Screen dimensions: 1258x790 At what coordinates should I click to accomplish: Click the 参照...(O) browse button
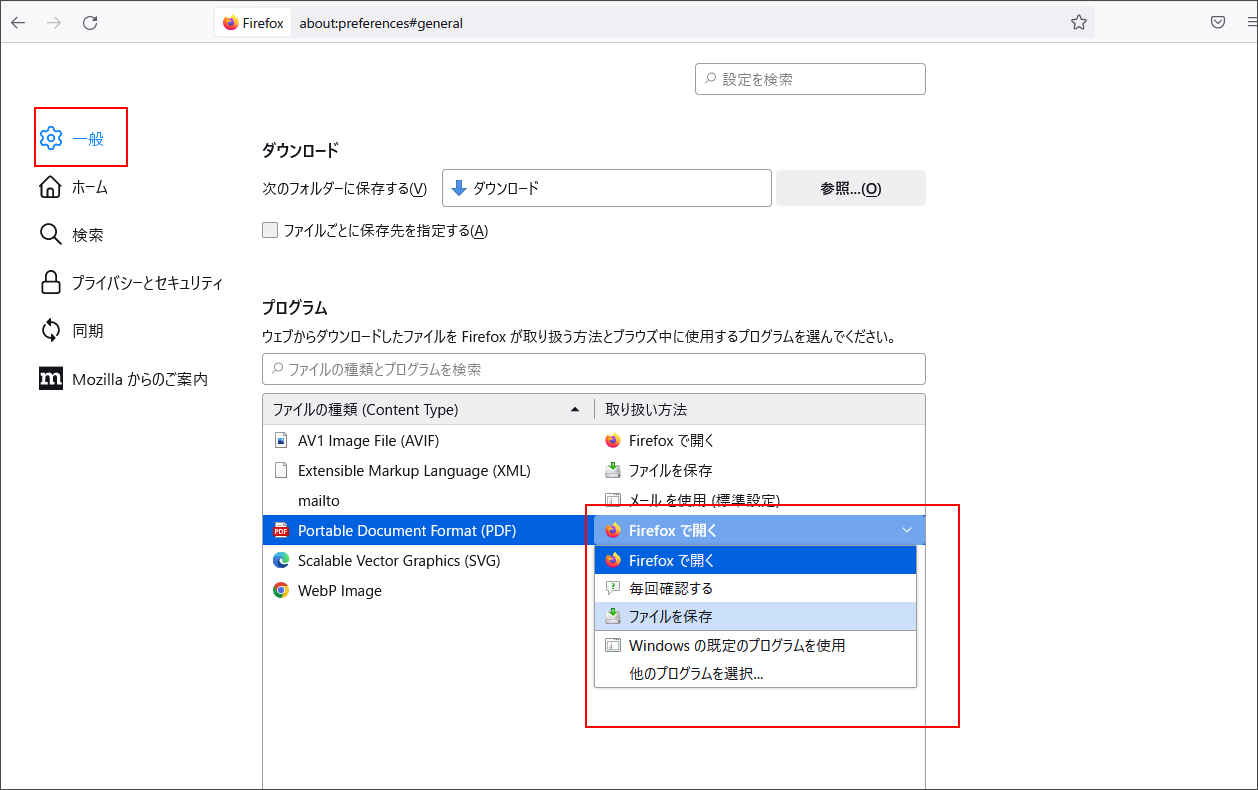850,187
